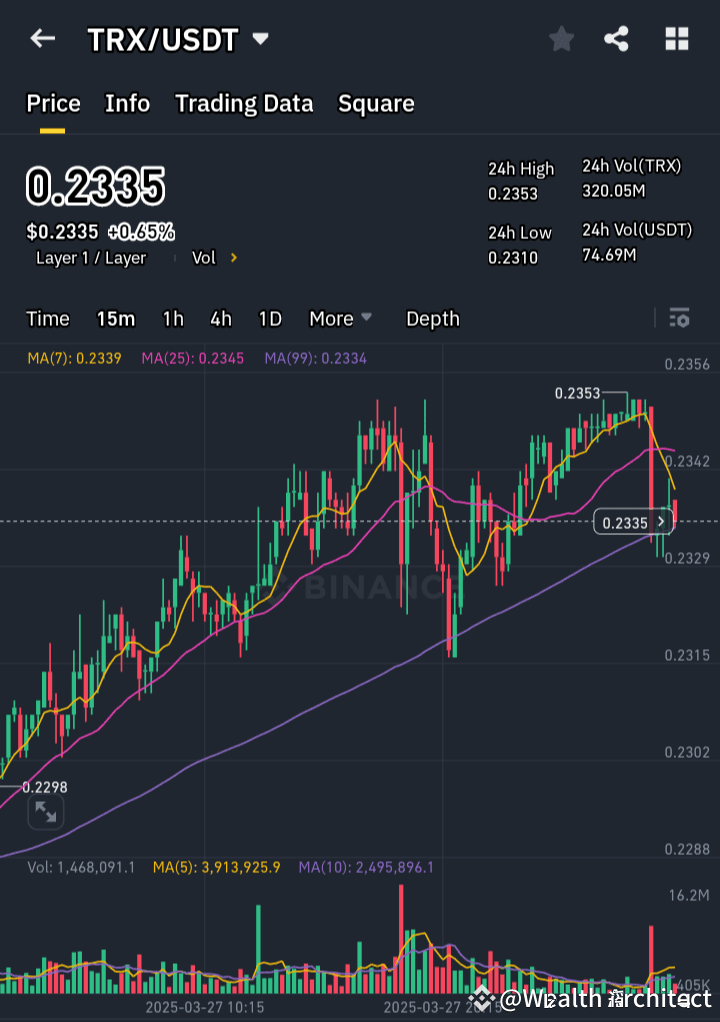Select the Time axis option
This screenshot has height=1022, width=720.
point(47,318)
